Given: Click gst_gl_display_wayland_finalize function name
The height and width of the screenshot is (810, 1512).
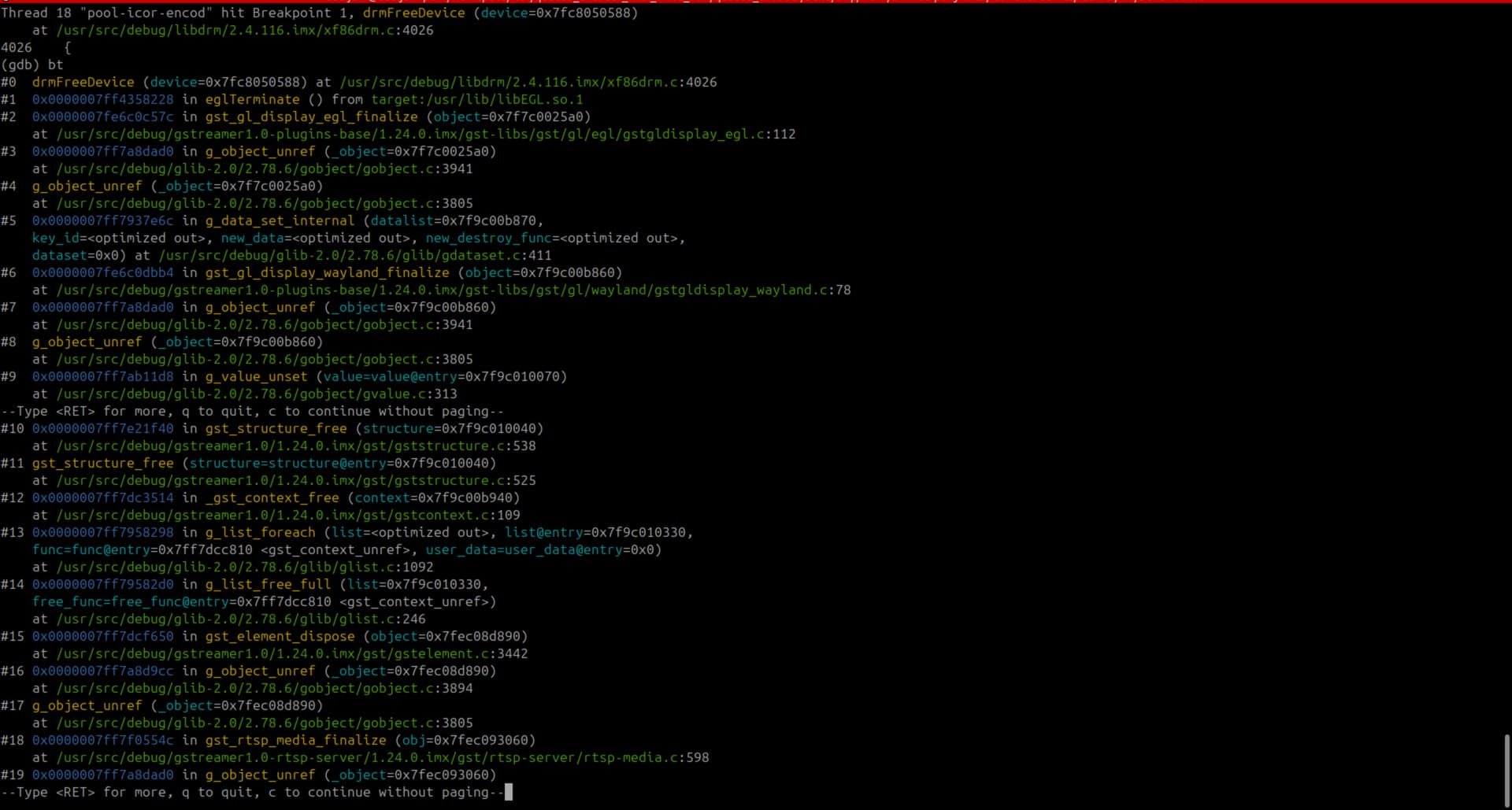Looking at the screenshot, I should 327,272.
